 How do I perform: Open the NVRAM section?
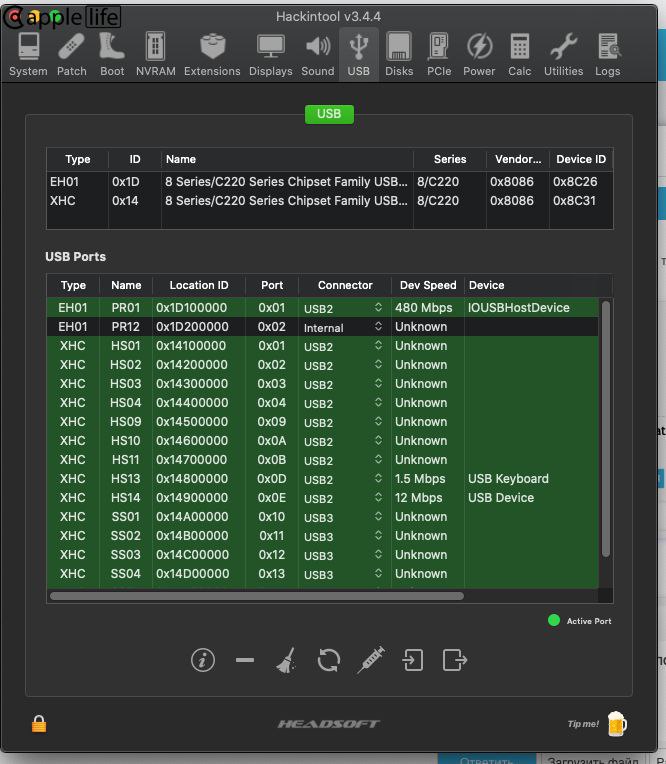click(x=155, y=55)
